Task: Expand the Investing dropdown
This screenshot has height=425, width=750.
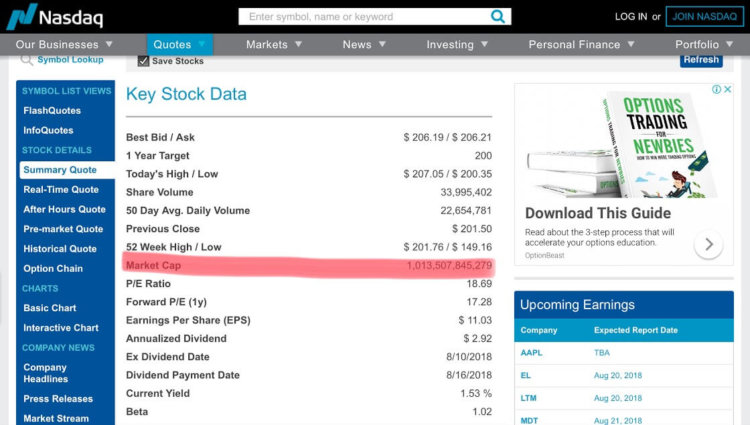Action: 457,44
